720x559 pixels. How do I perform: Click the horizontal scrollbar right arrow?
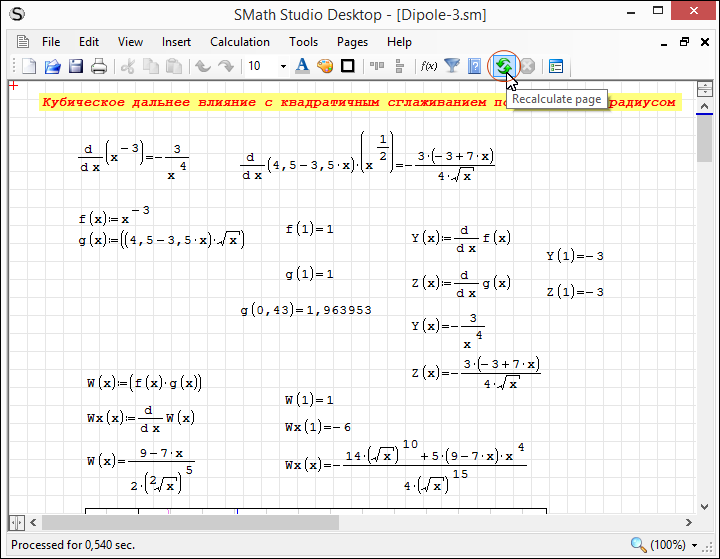[x=687, y=523]
